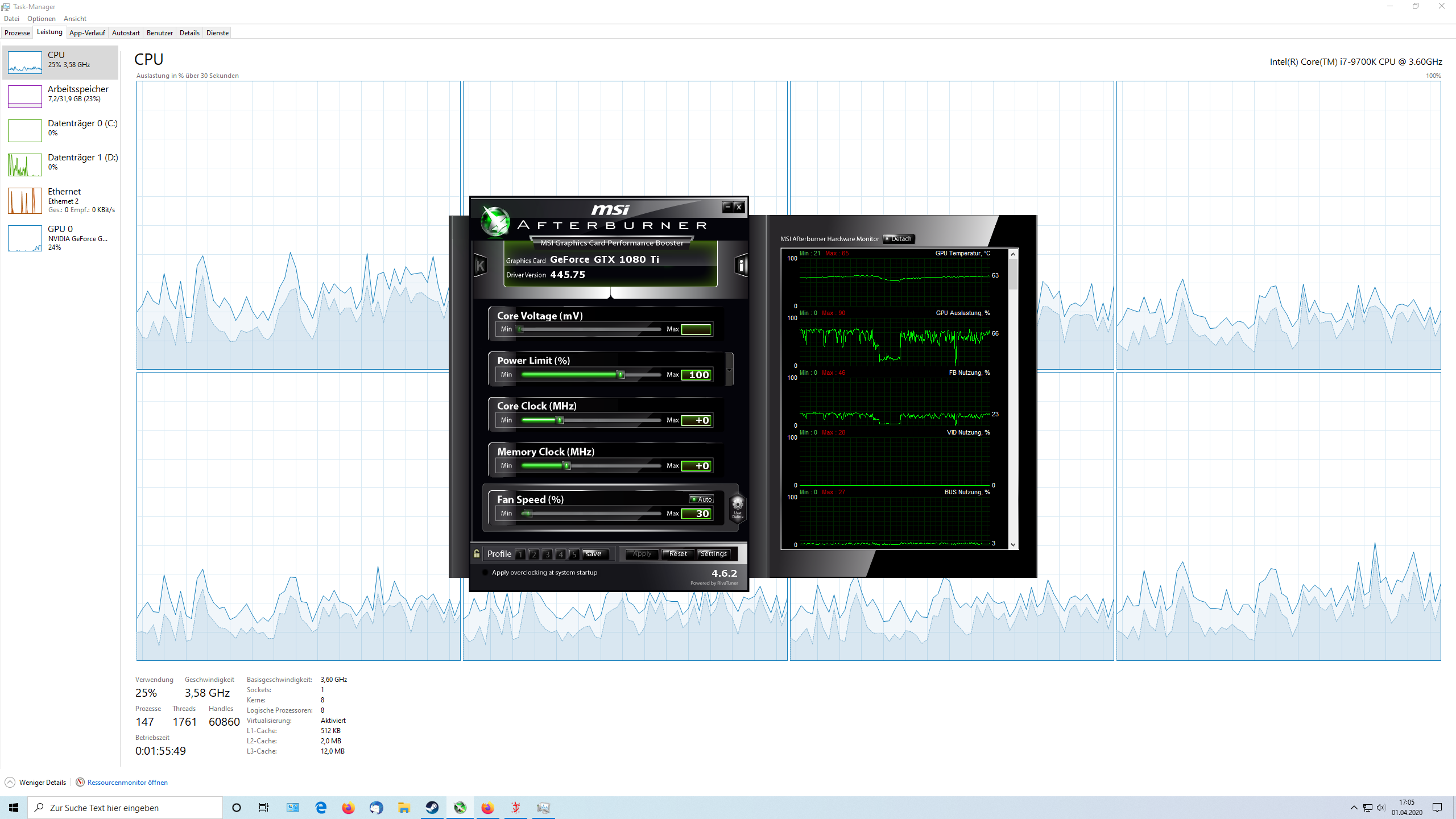Enable Apply overclocking at system startup
1456x819 pixels.
pos(485,572)
